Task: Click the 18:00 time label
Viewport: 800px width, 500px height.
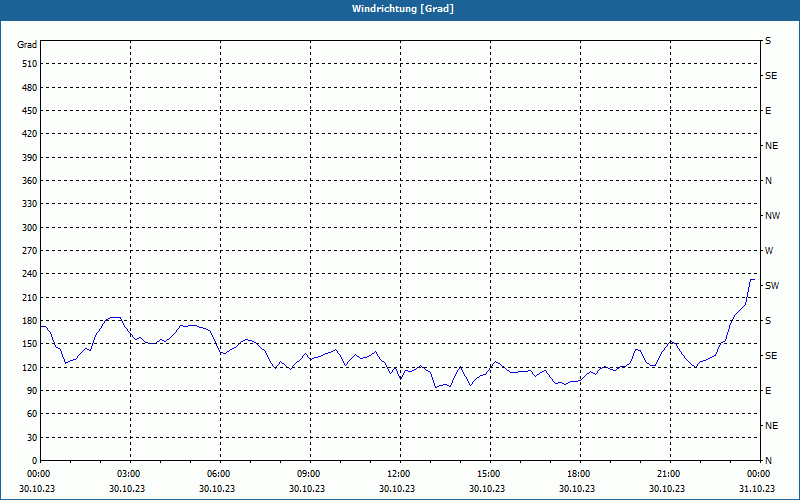Action: (578, 474)
